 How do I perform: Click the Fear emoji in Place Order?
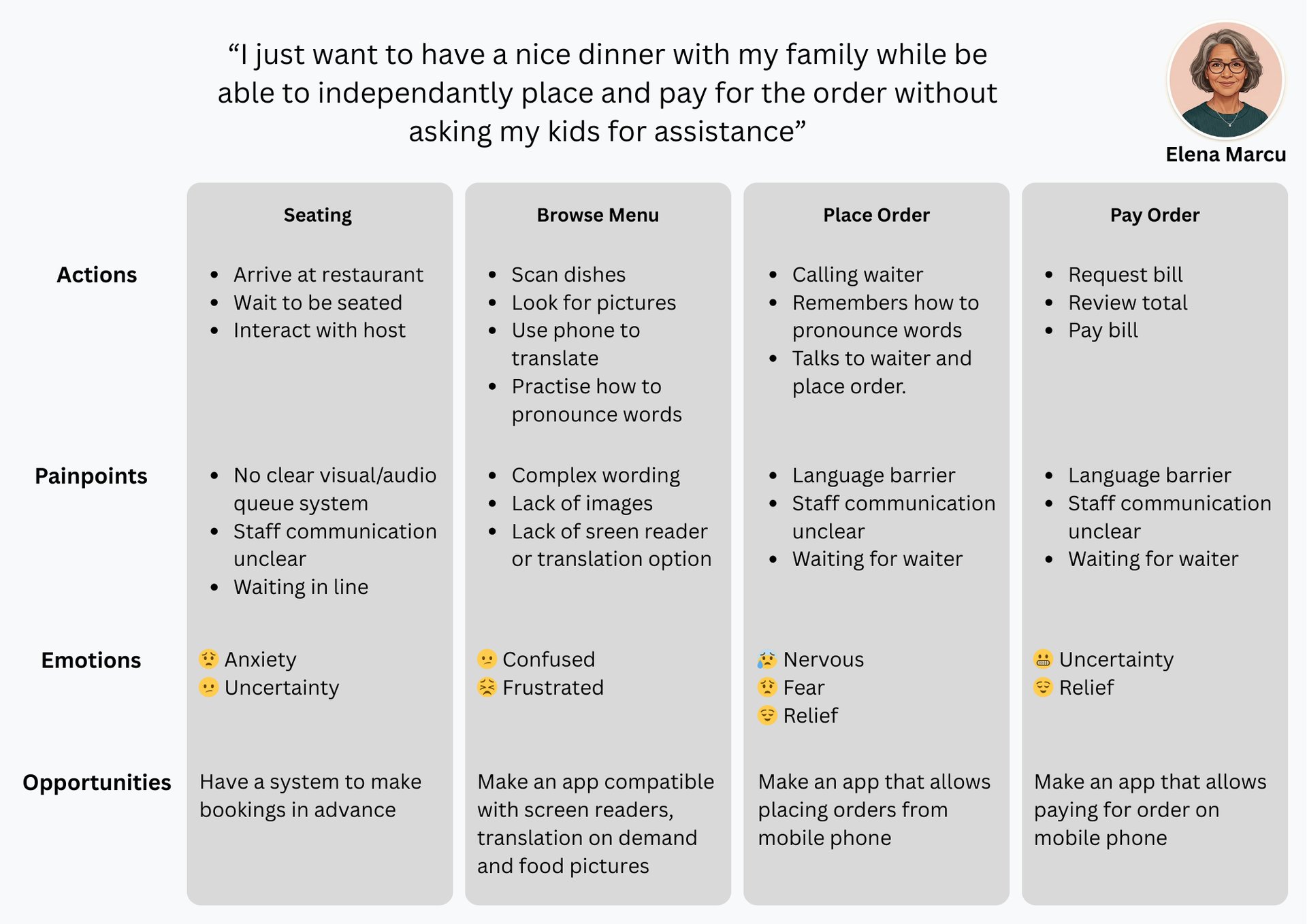point(767,687)
